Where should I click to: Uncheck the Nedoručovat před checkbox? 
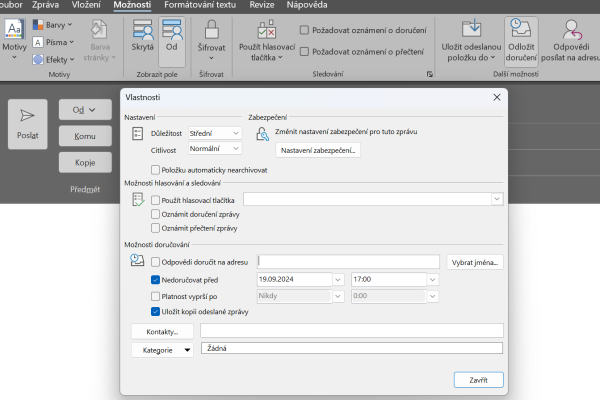155,279
